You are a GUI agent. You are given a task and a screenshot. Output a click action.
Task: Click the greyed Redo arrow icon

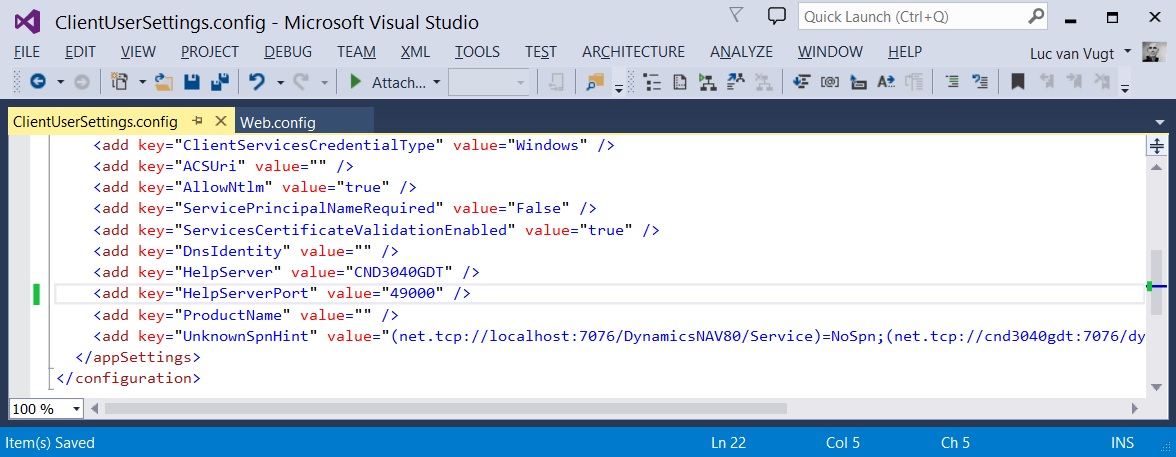302,82
